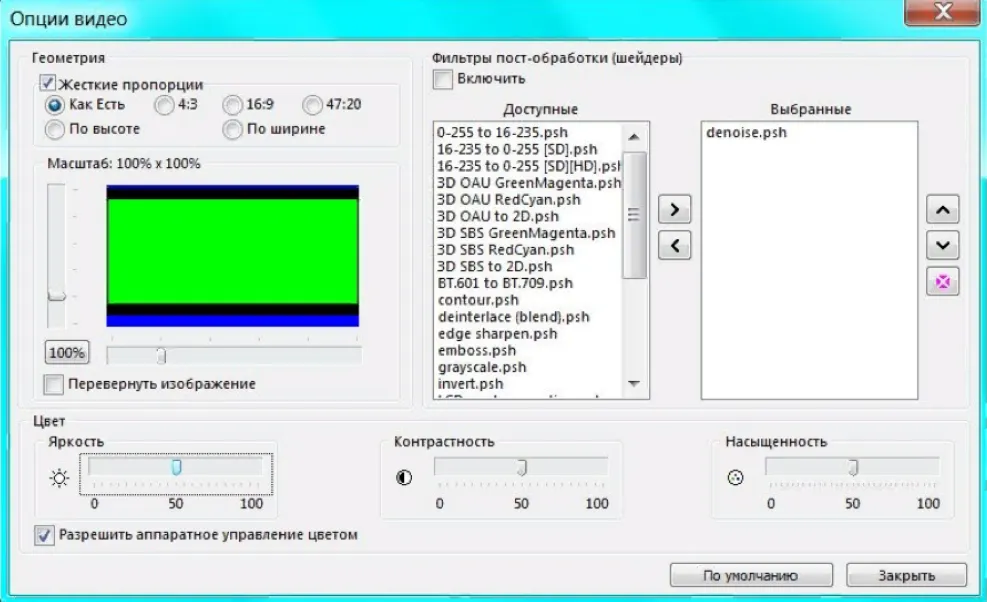Click the saturation palette icon
The height and width of the screenshot is (602, 987).
pyautogui.click(x=735, y=478)
